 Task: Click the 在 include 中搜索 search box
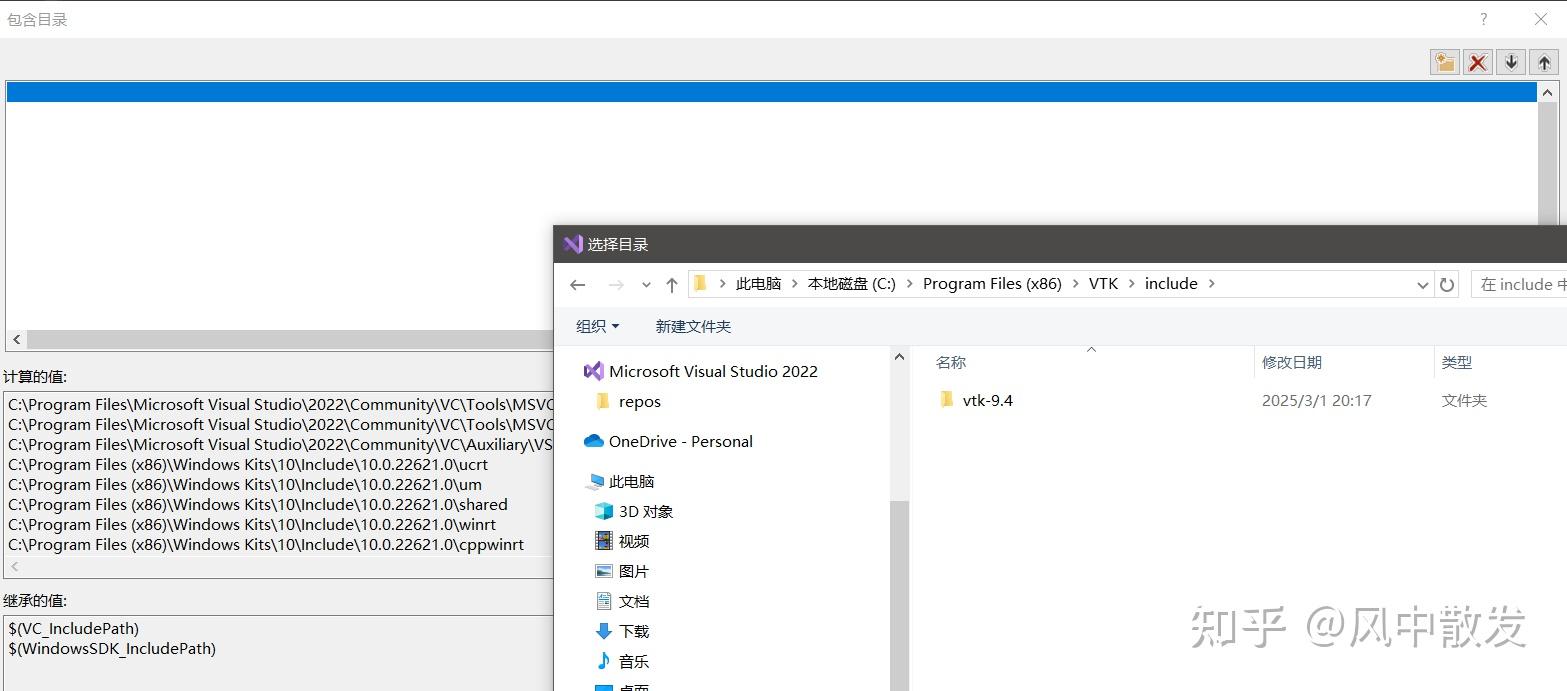click(x=1522, y=284)
